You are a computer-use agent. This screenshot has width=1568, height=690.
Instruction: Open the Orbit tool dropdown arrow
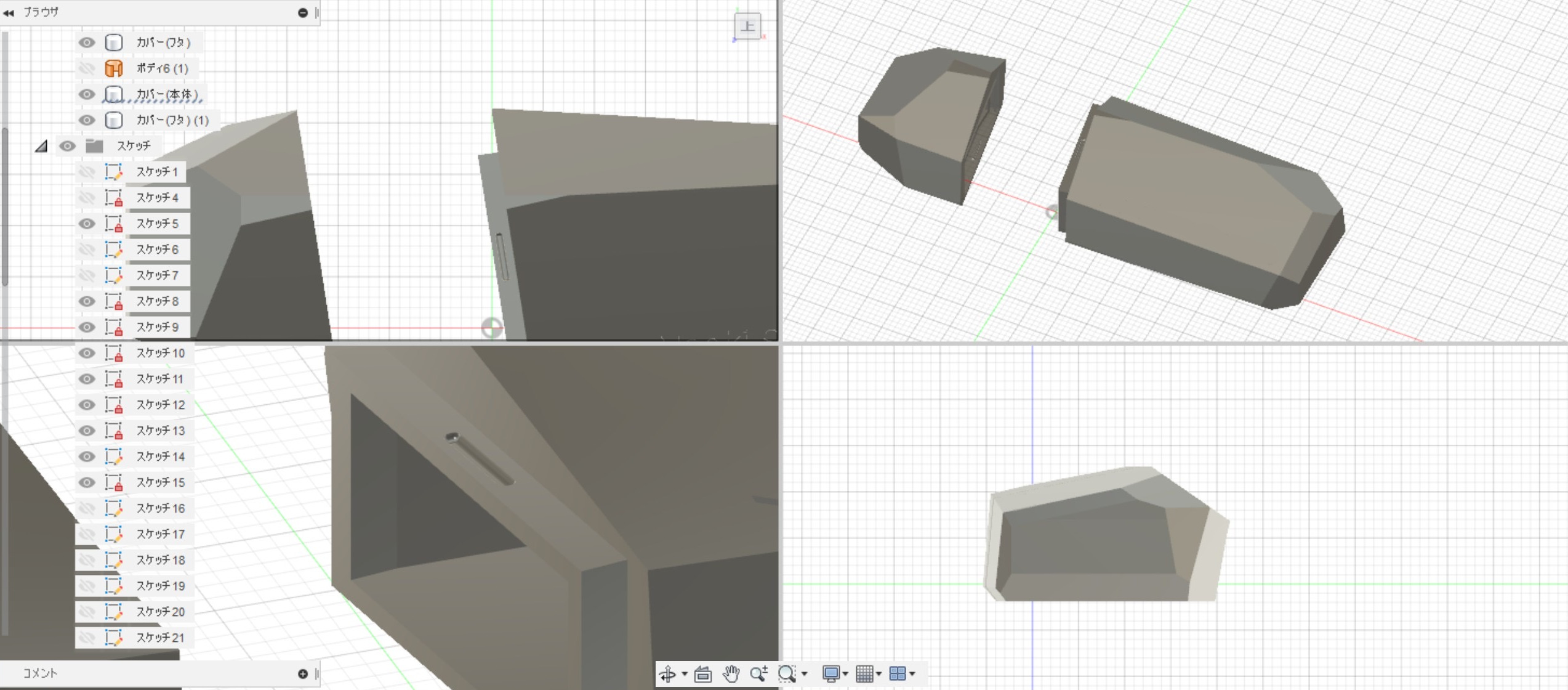(x=684, y=674)
